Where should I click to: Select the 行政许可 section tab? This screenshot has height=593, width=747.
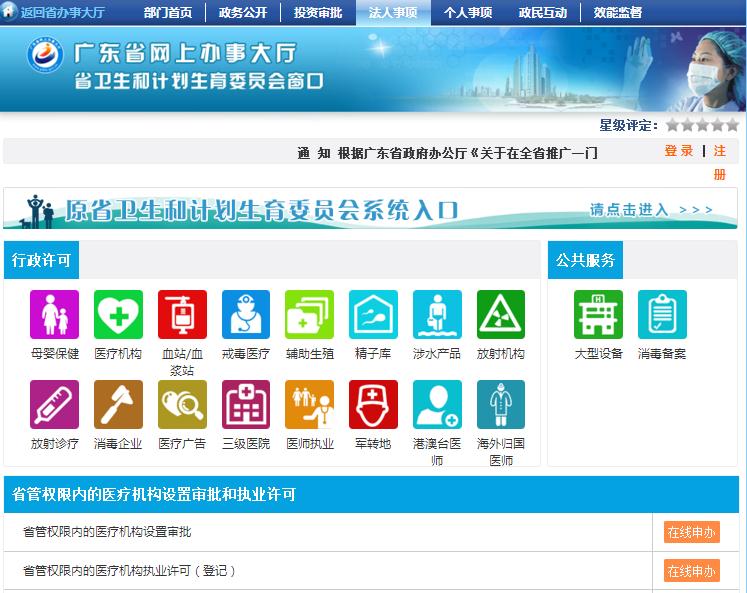click(41, 260)
